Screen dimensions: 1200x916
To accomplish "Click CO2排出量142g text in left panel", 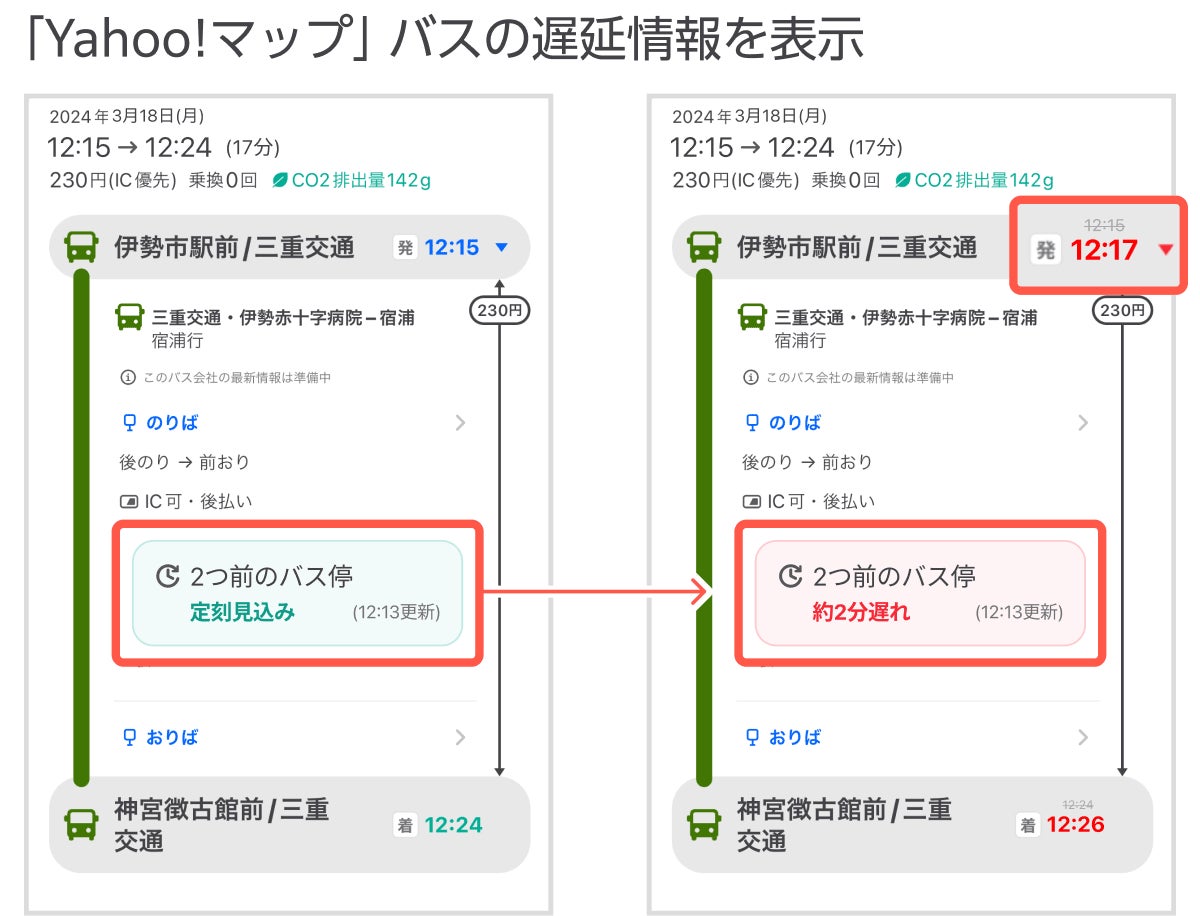I will 361,181.
